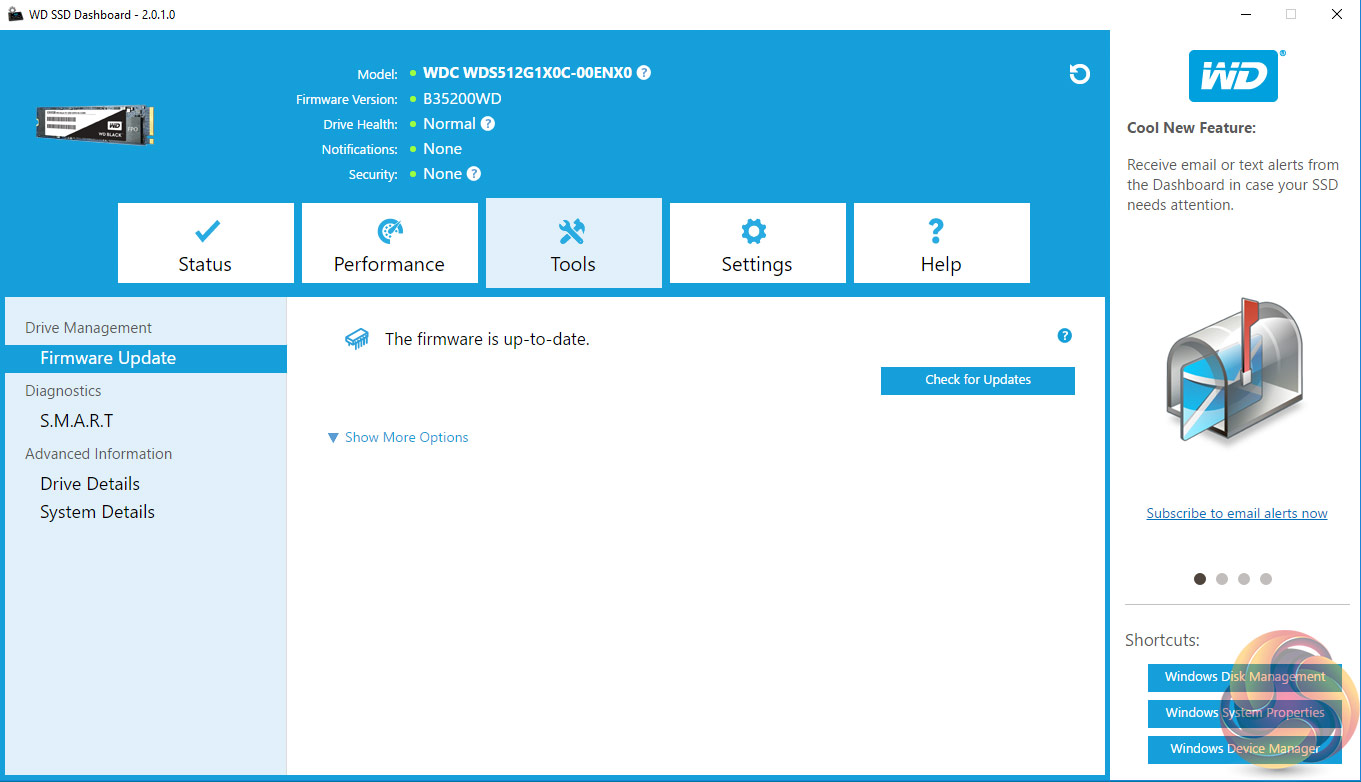Click the help icon in the firmware panel
1361x782 pixels.
(x=1064, y=336)
